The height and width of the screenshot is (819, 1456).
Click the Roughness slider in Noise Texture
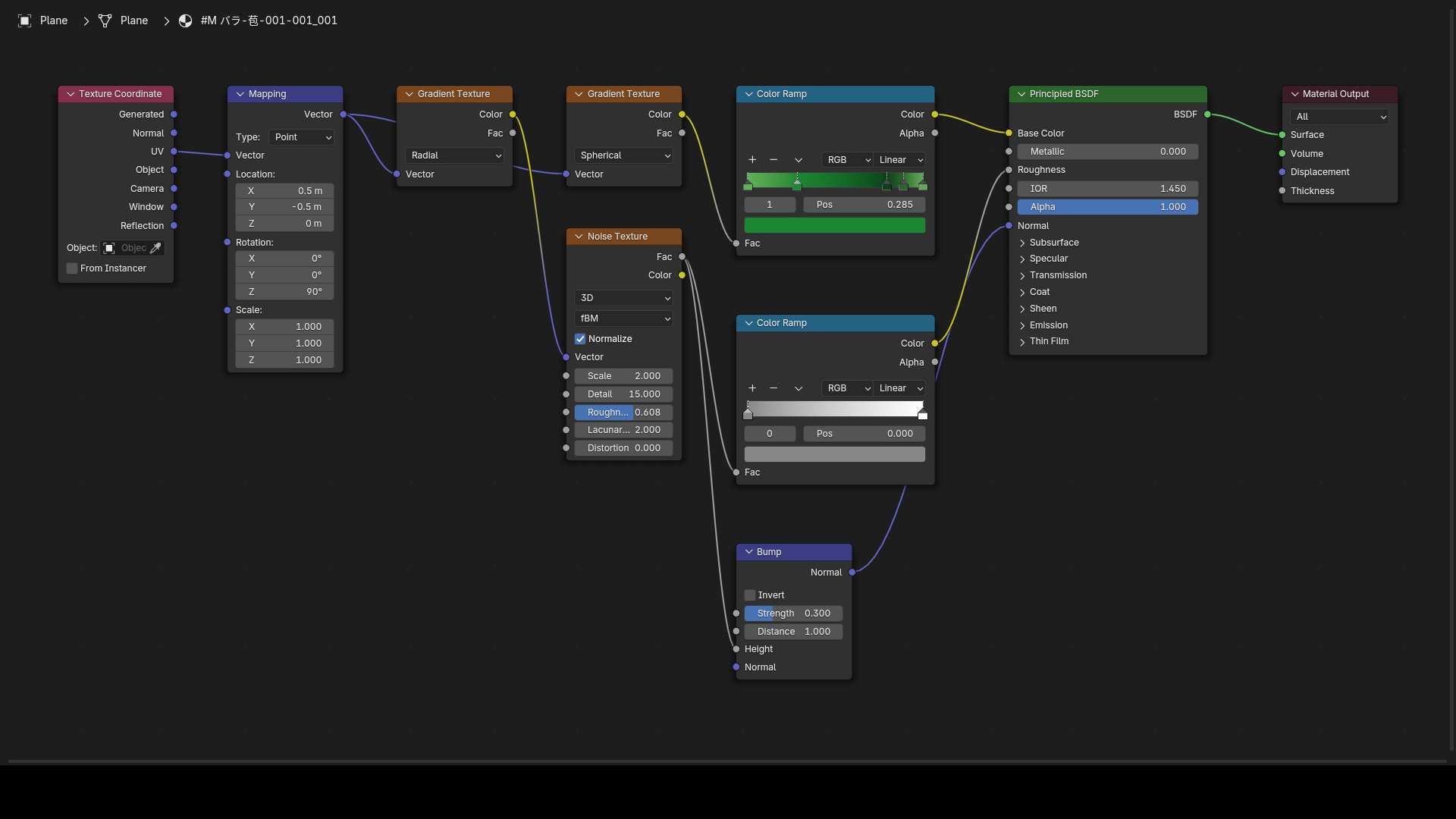click(x=623, y=413)
